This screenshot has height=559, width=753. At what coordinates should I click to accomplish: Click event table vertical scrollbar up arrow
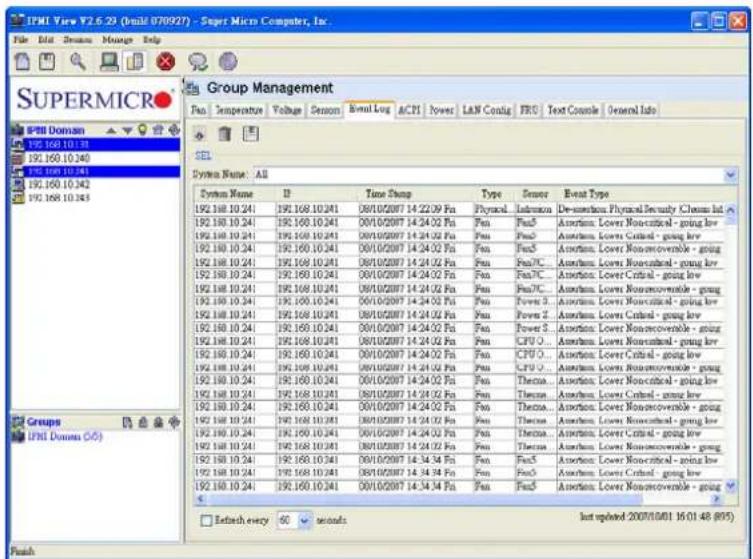(x=730, y=210)
